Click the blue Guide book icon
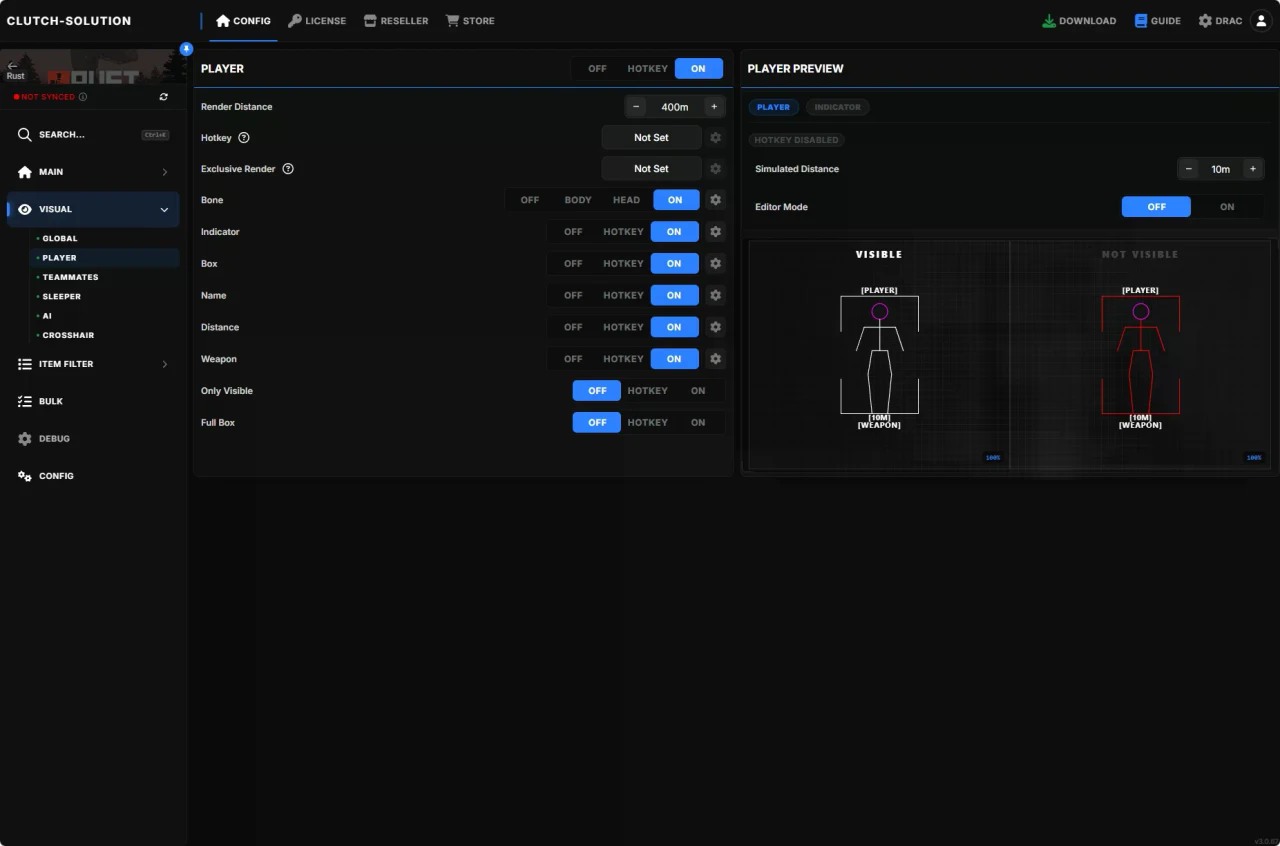Viewport: 1280px width, 846px height. pyautogui.click(x=1141, y=21)
